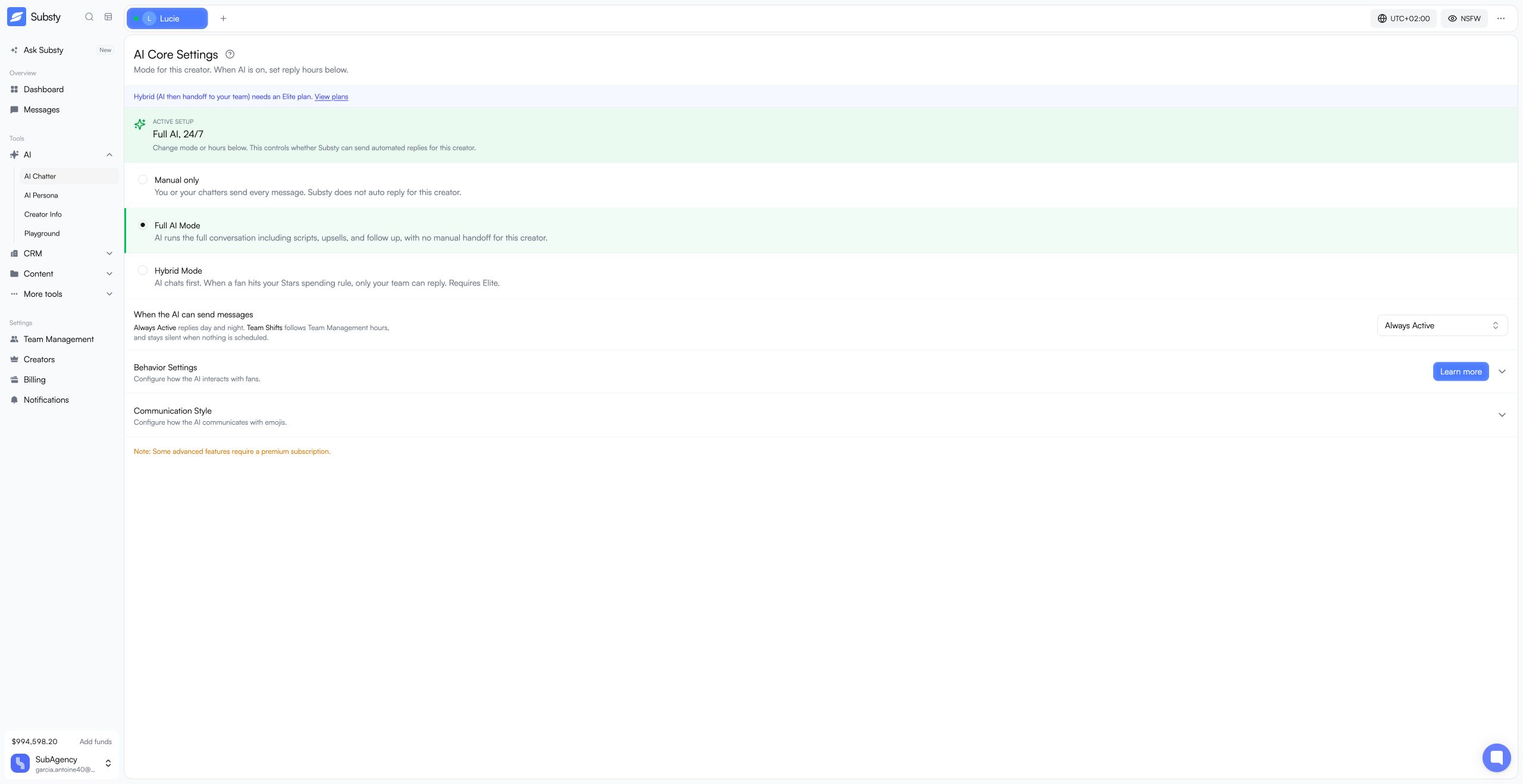Image resolution: width=1523 pixels, height=784 pixels.
Task: Toggle the NSFW visibility button
Action: 1464,19
